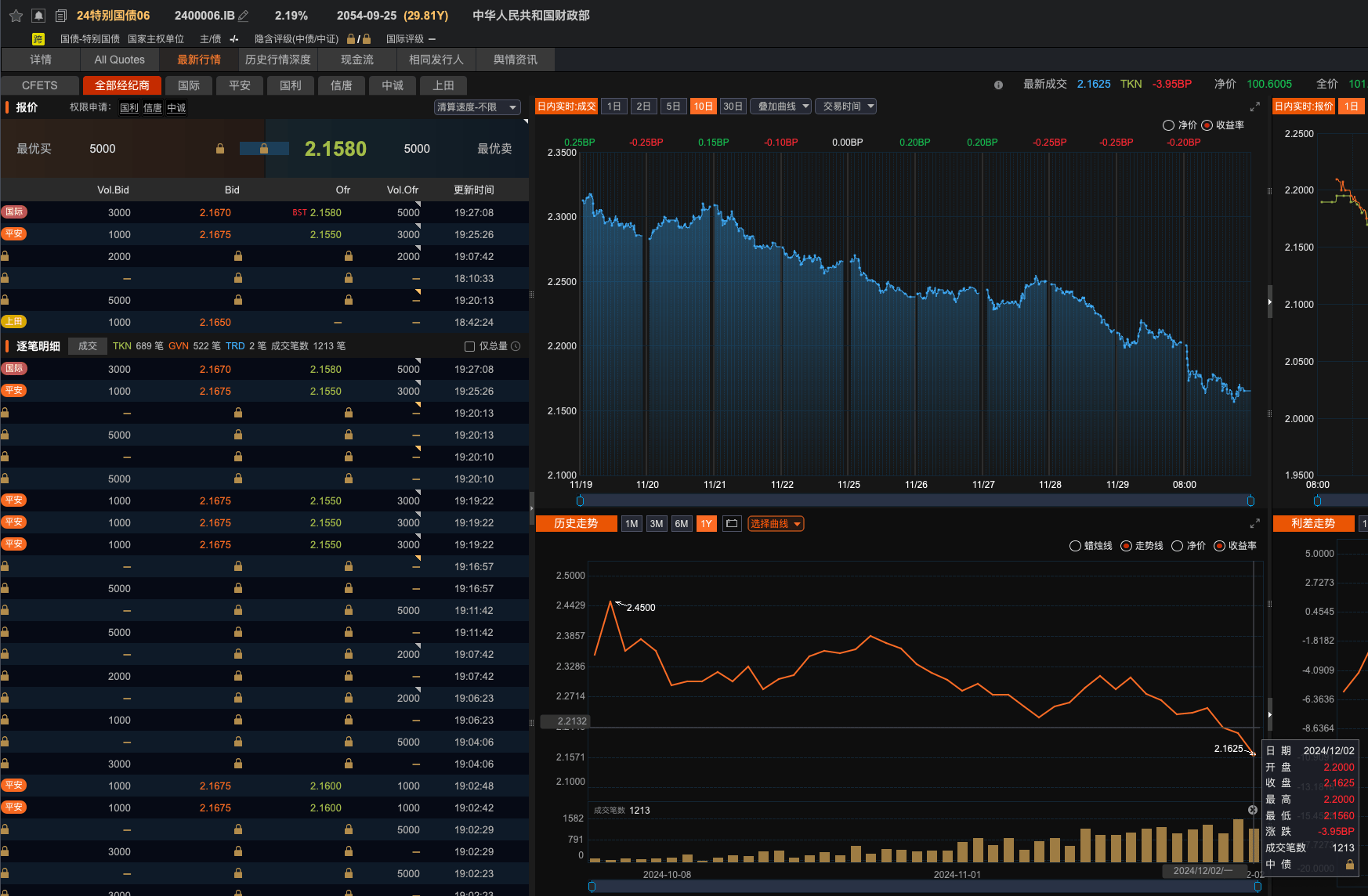1368x896 pixels.
Task: Click left-edge lock icon on 18:10:33 row
Action: pyautogui.click(x=5, y=278)
